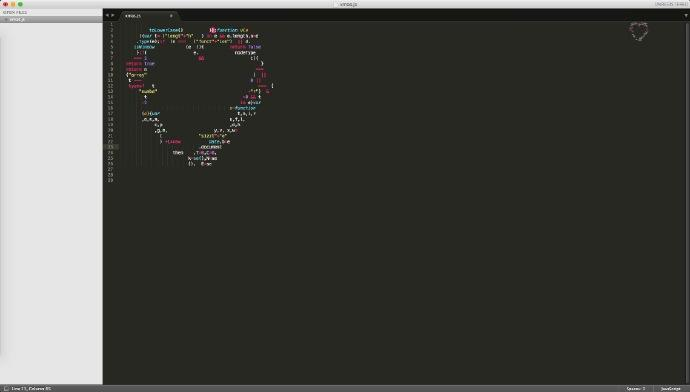
Task: Click the OPEN FILES sidebar heading
Action: coord(15,12)
